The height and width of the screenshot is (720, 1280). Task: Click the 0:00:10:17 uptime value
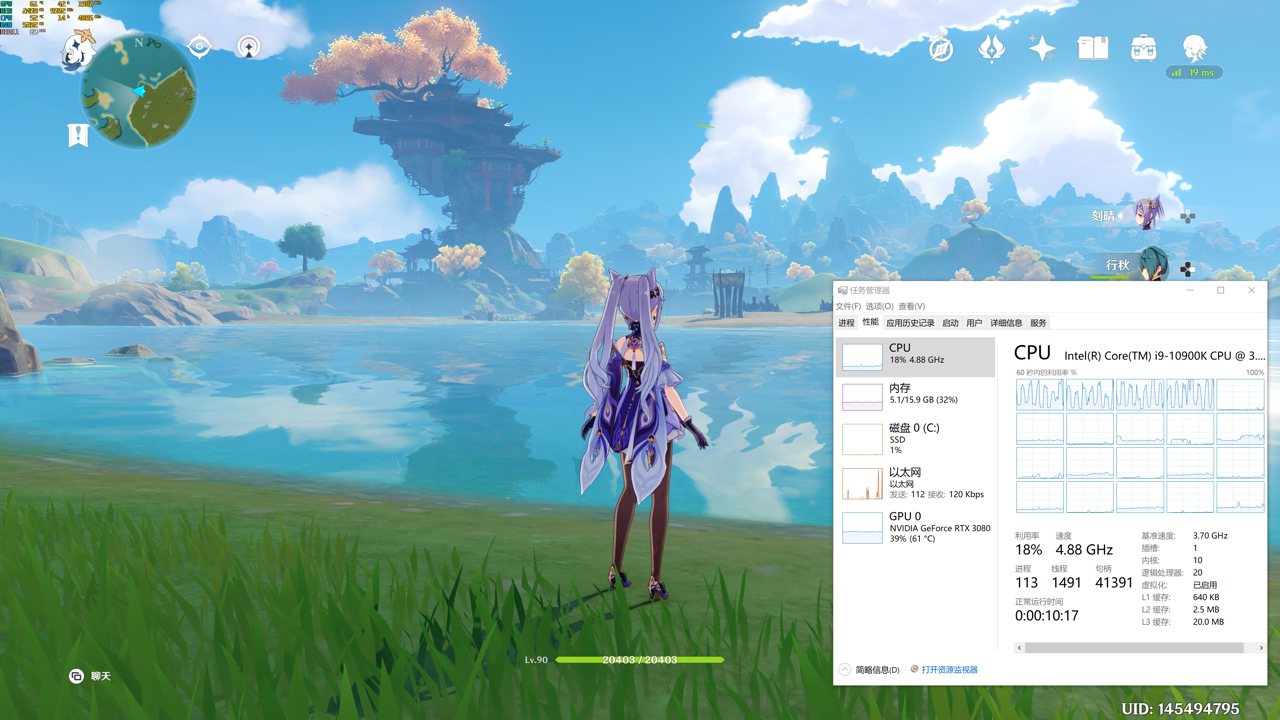pyautogui.click(x=1047, y=616)
